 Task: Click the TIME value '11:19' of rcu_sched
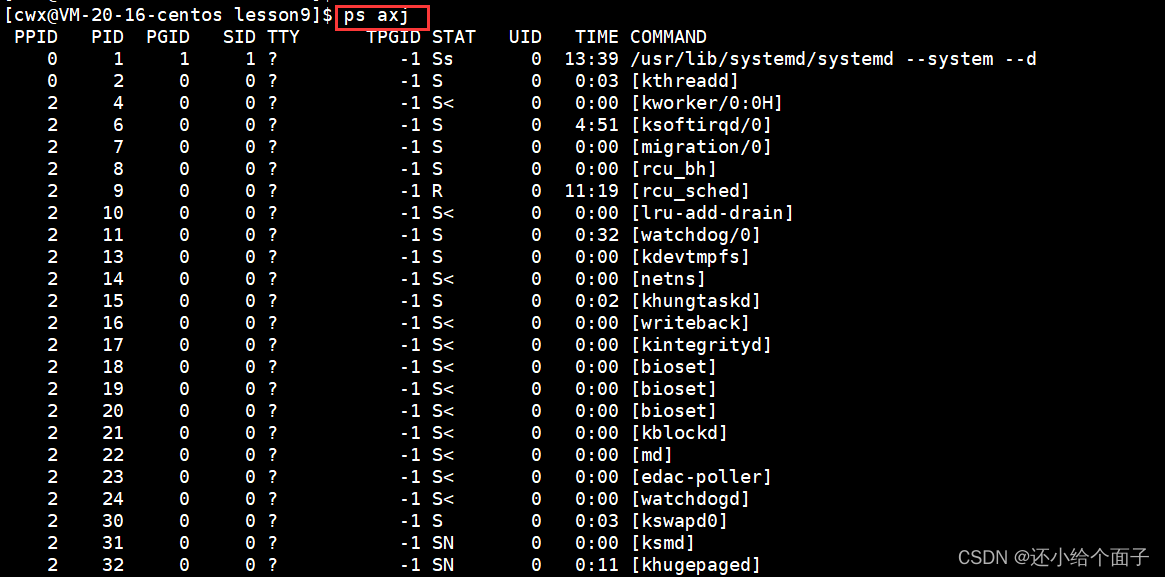click(x=591, y=192)
